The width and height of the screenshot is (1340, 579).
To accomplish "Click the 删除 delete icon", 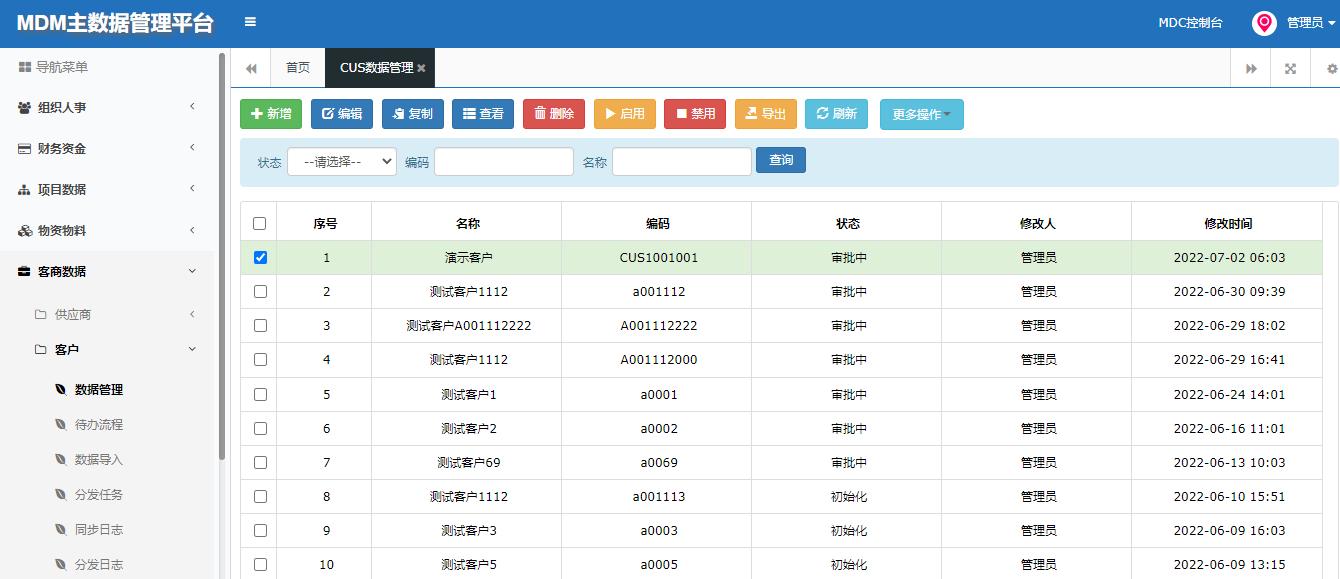I will 540,114.
